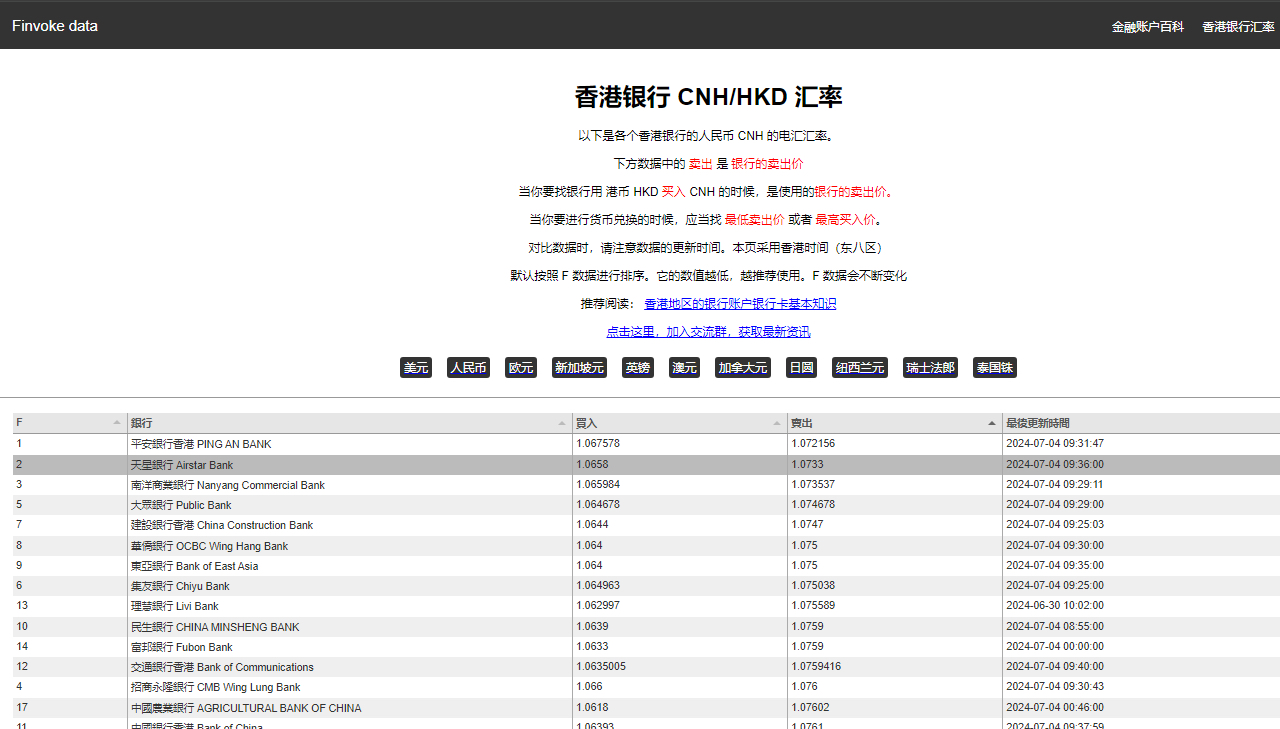Sort the table by the F column
The height and width of the screenshot is (729, 1280).
(x=69, y=423)
